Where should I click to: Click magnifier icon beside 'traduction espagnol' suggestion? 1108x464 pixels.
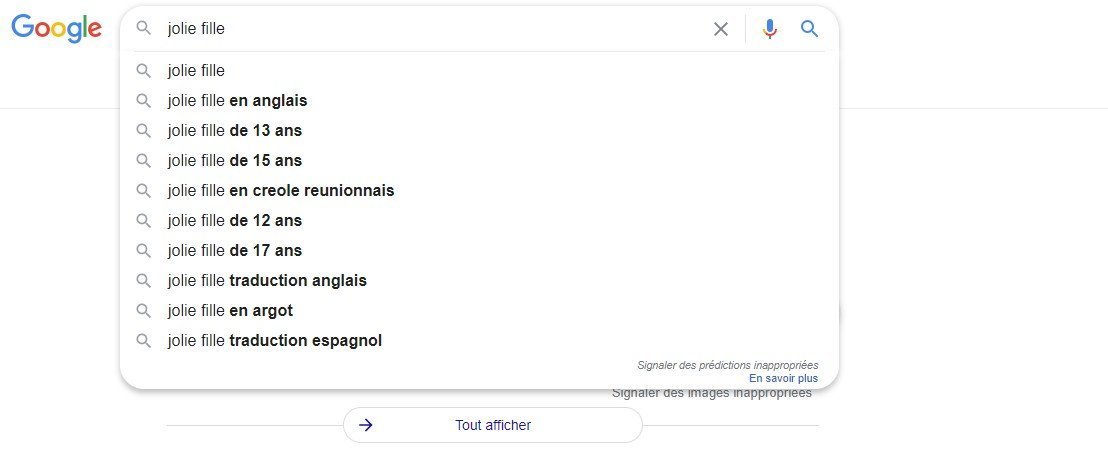coord(143,340)
